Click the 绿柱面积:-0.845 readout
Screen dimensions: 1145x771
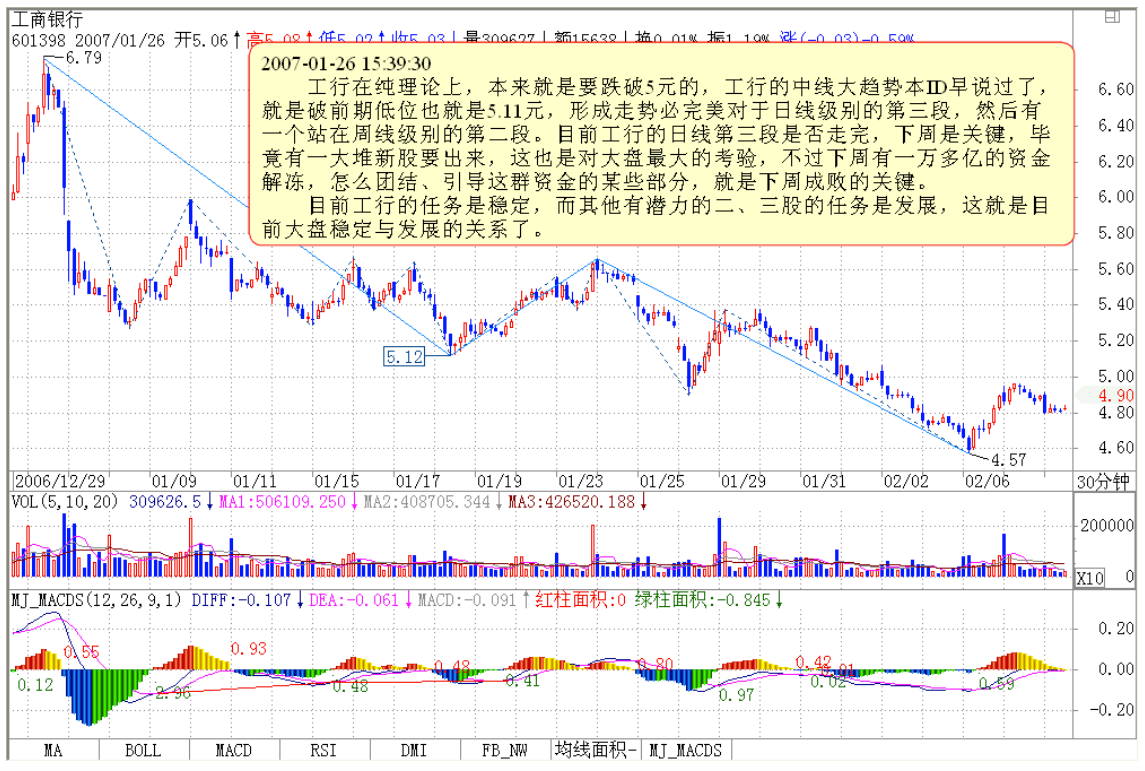click(x=702, y=600)
